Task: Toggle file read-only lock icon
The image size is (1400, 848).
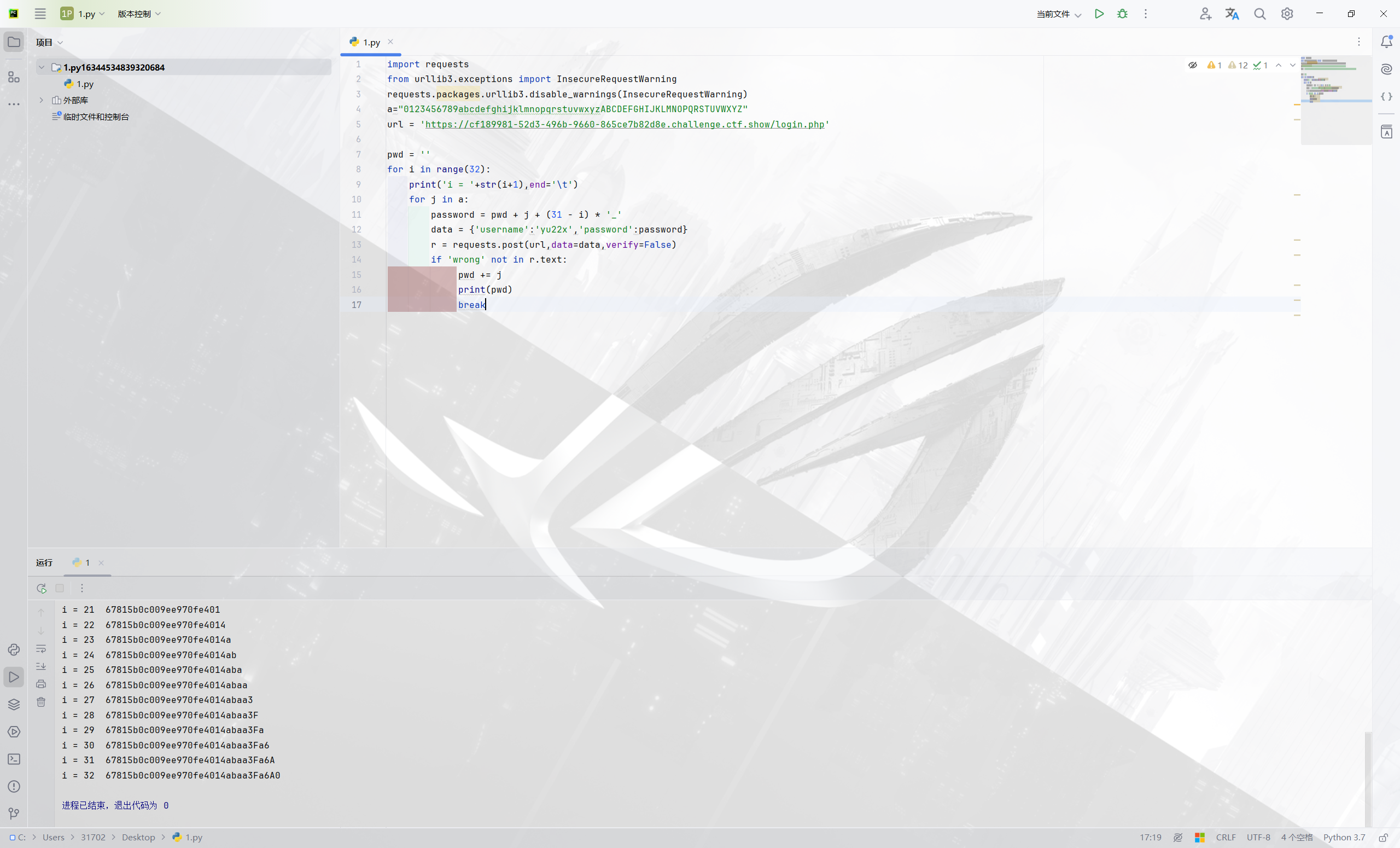Action: tap(1383, 837)
